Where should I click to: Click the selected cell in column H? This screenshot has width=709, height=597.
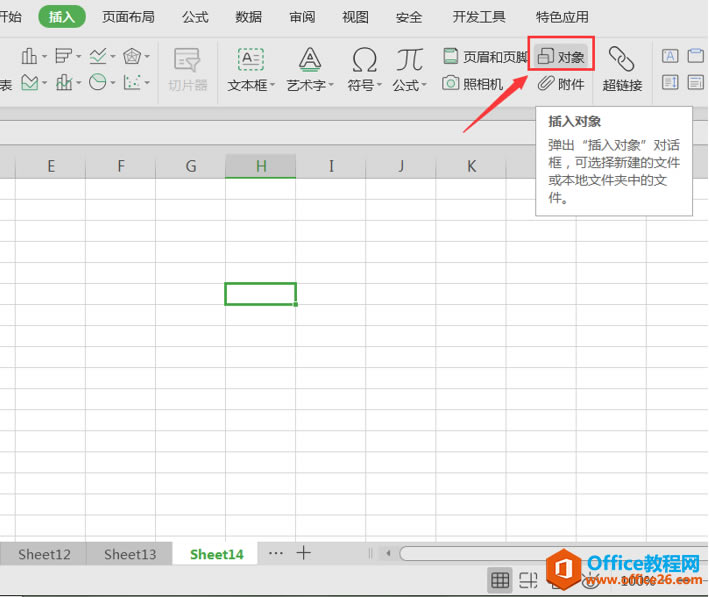pos(260,294)
